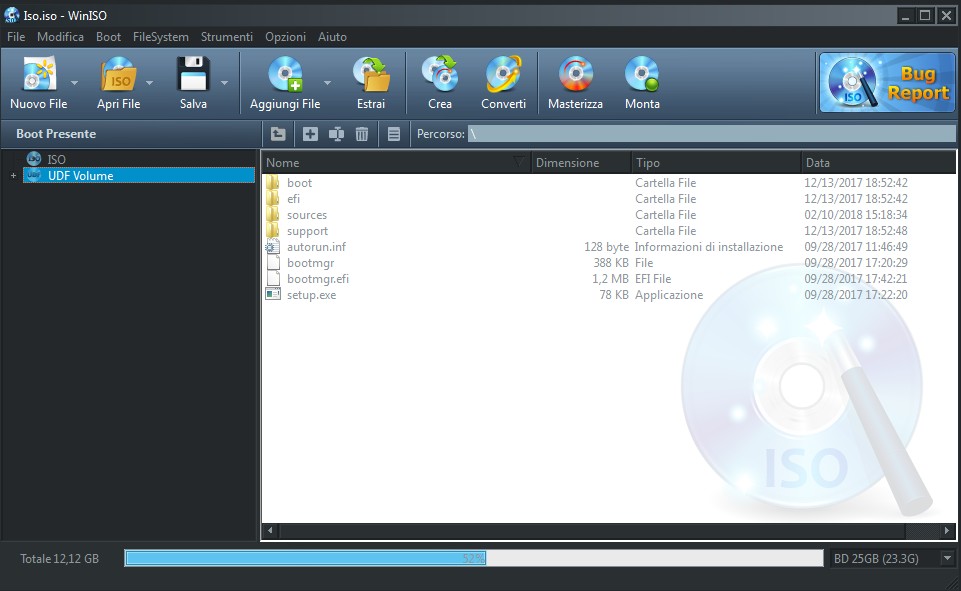961x591 pixels.
Task: Click the delete trash icon
Action: pos(362,134)
